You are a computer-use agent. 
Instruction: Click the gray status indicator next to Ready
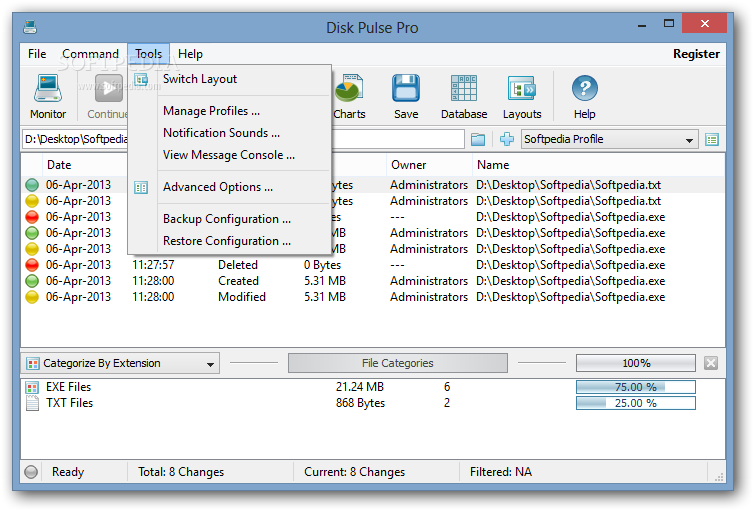[x=31, y=472]
